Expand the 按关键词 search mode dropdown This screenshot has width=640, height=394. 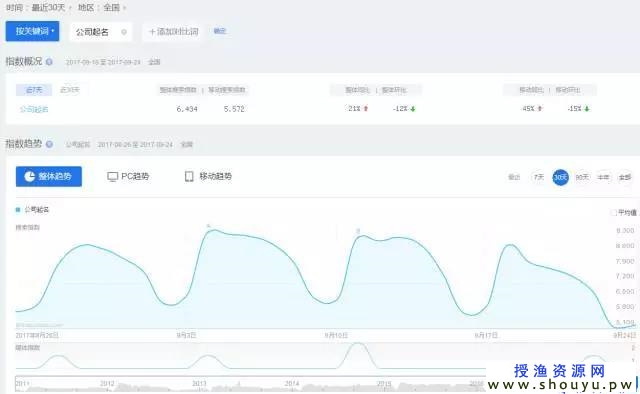(32, 31)
